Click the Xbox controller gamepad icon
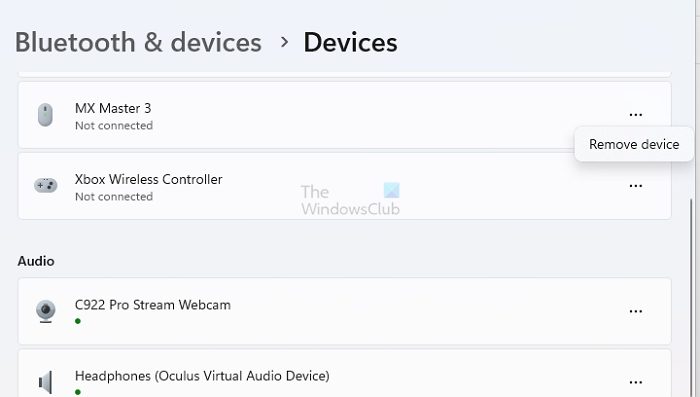The height and width of the screenshot is (397, 700). 46,185
